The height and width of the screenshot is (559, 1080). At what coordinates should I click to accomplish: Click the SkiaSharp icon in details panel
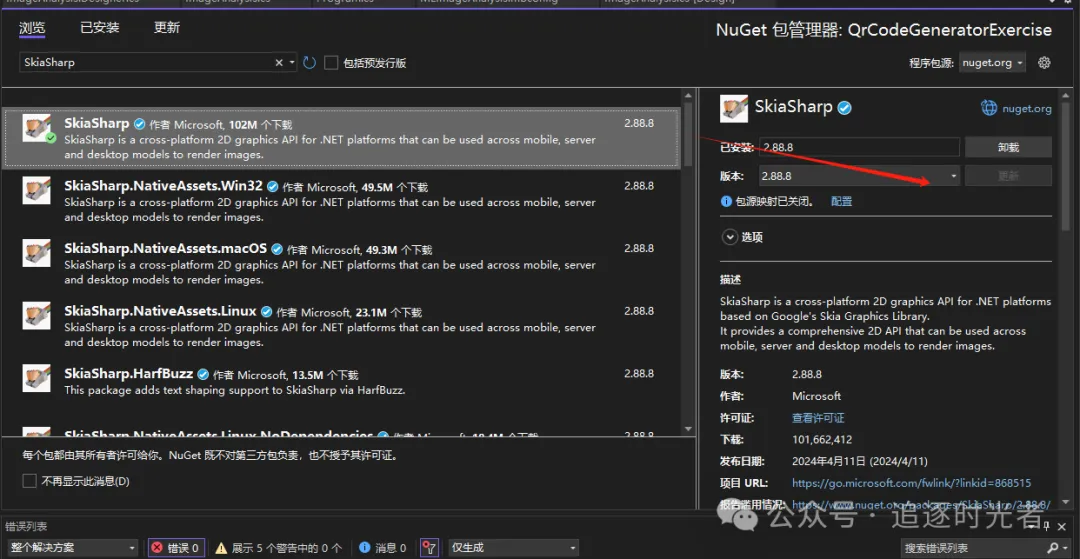click(734, 108)
